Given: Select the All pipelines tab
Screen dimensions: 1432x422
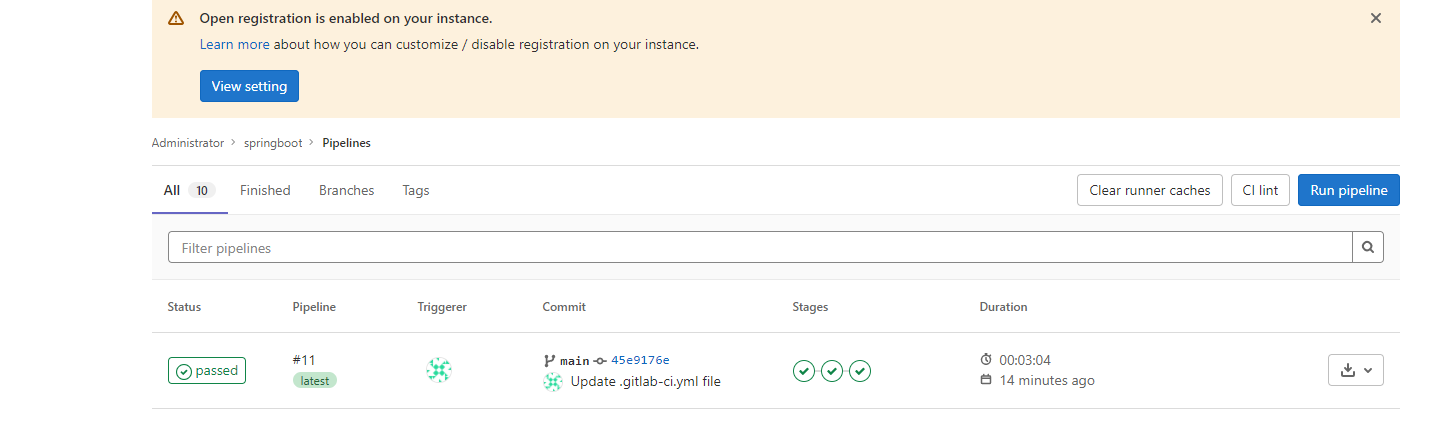Looking at the screenshot, I should (190, 190).
